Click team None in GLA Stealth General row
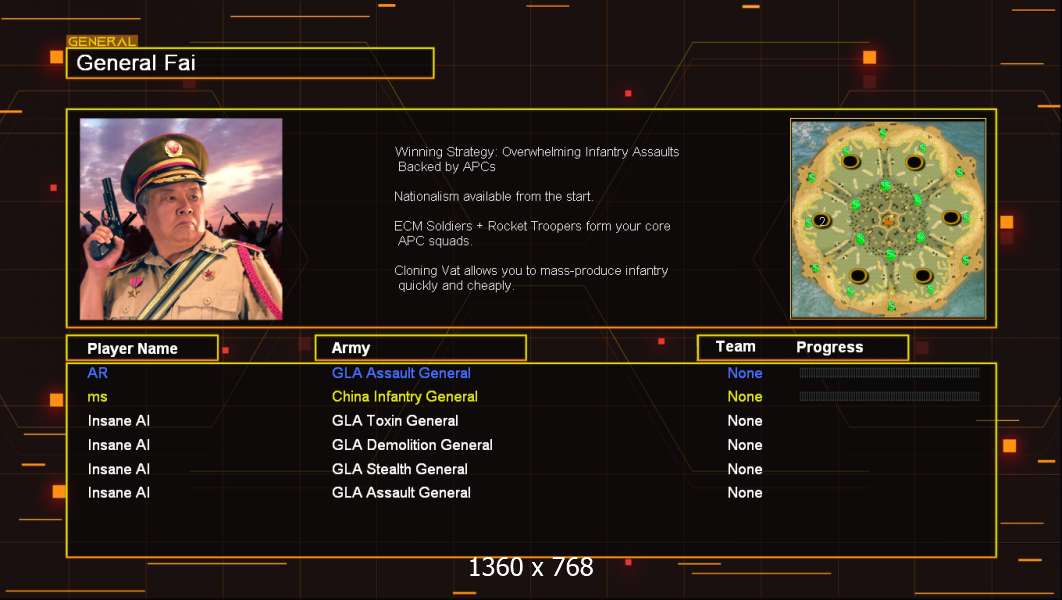The image size is (1062, 600). (744, 469)
